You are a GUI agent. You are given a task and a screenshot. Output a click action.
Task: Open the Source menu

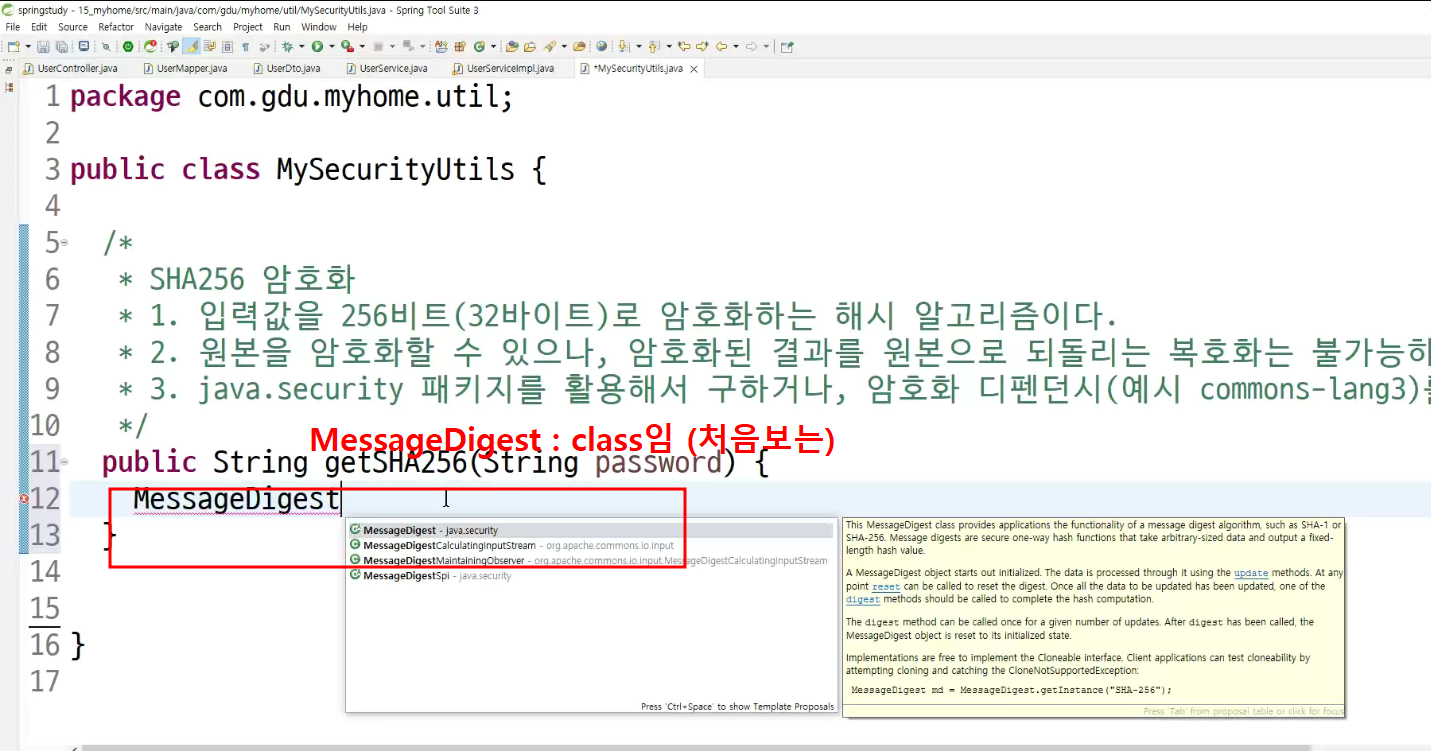pos(73,27)
